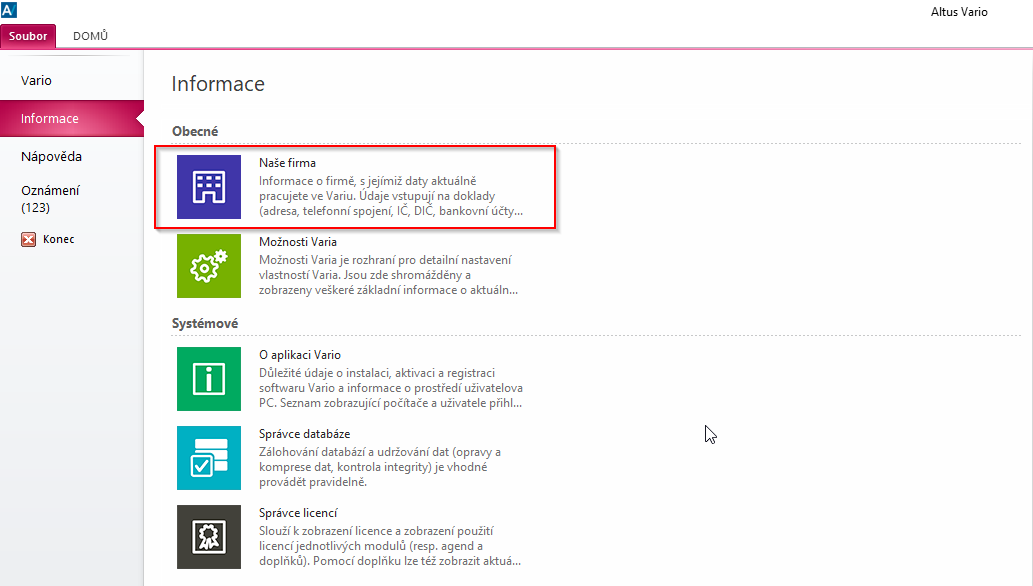Click the Správce databáze description text
This screenshot has height=586, width=1033.
(379, 467)
